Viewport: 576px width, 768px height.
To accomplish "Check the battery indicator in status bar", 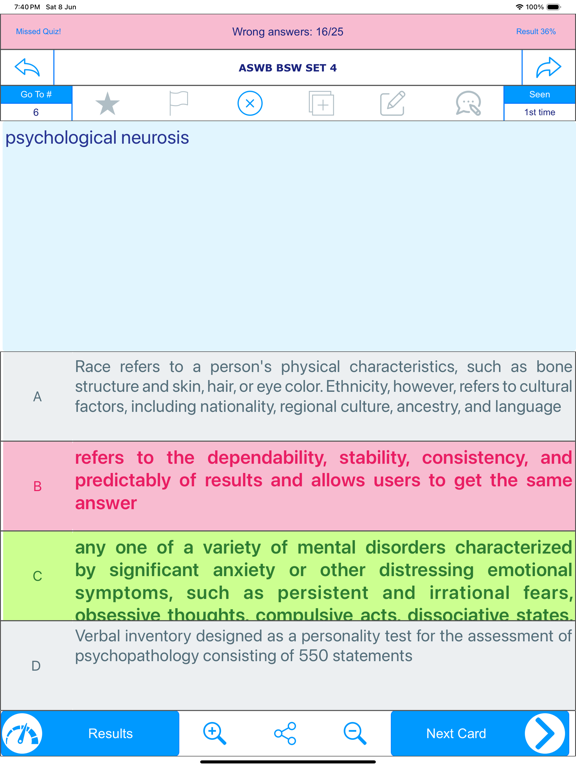I will point(553,7).
